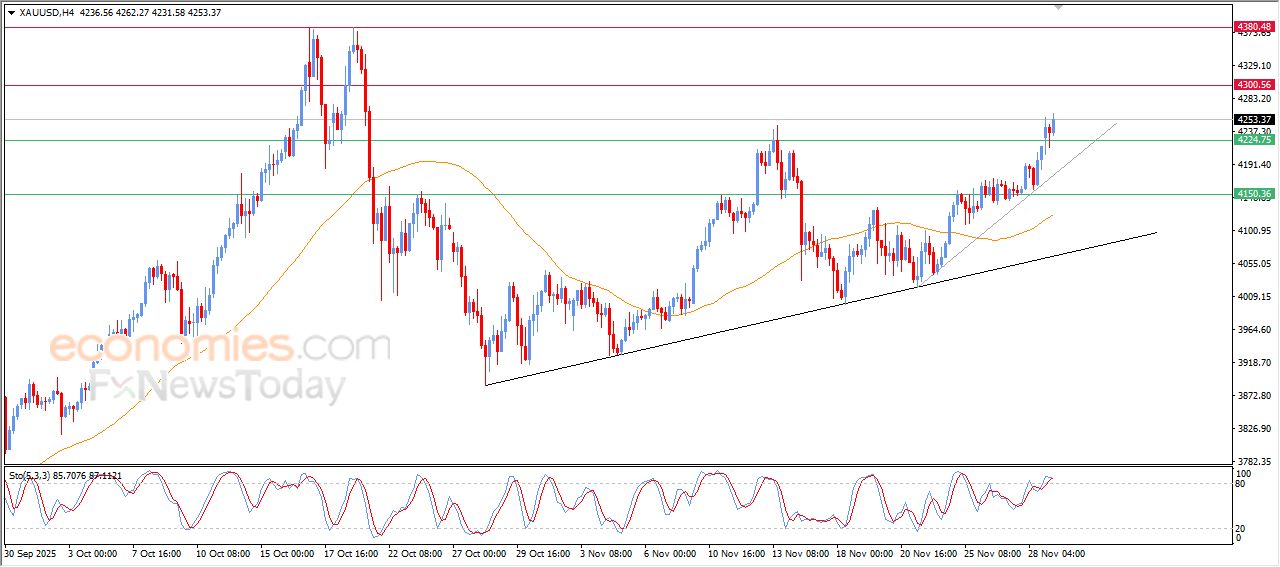Select the orange moving average line
1280x567 pixels.
430,162
